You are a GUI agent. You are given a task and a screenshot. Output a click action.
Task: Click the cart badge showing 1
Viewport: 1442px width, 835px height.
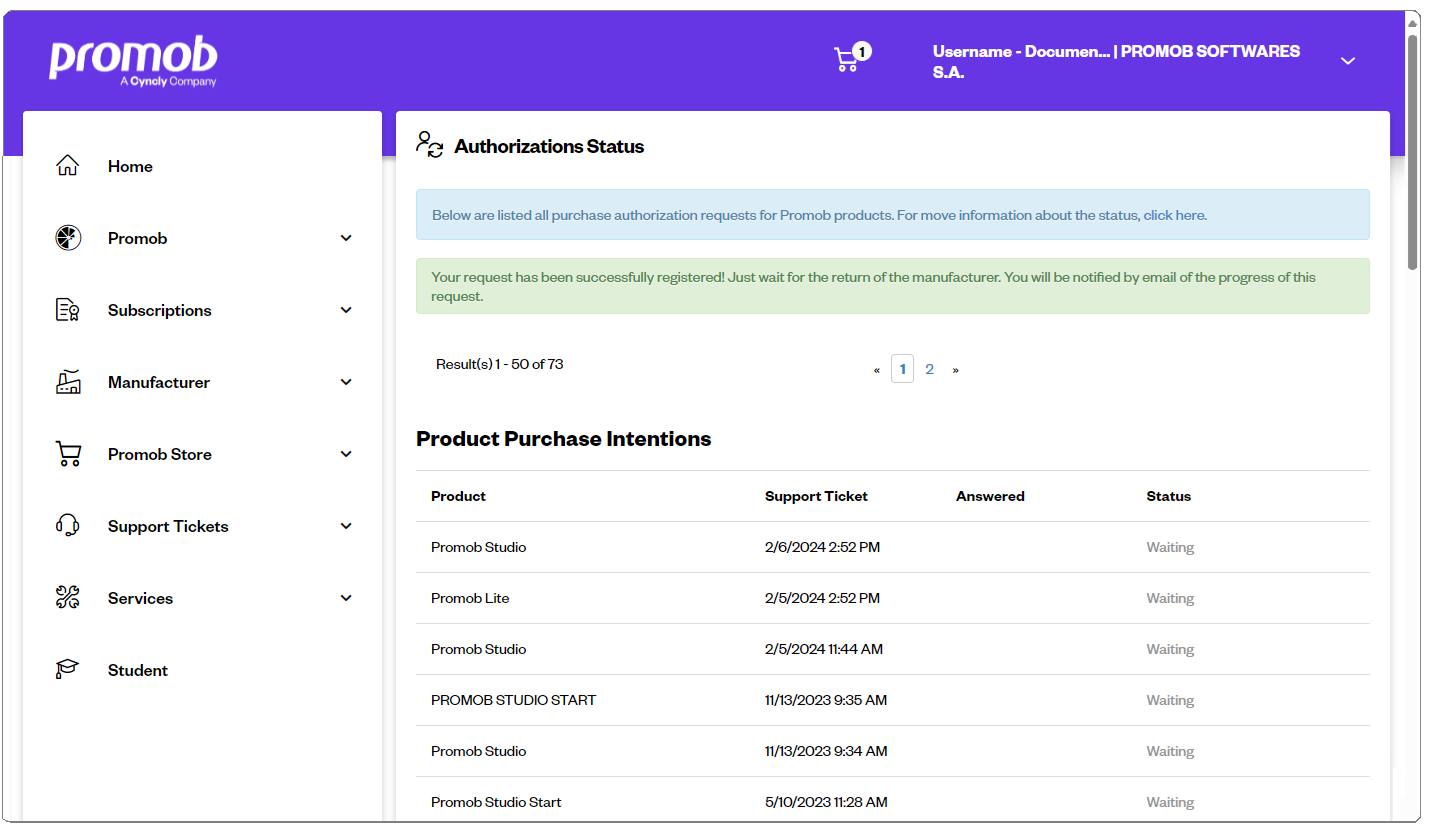pos(863,51)
